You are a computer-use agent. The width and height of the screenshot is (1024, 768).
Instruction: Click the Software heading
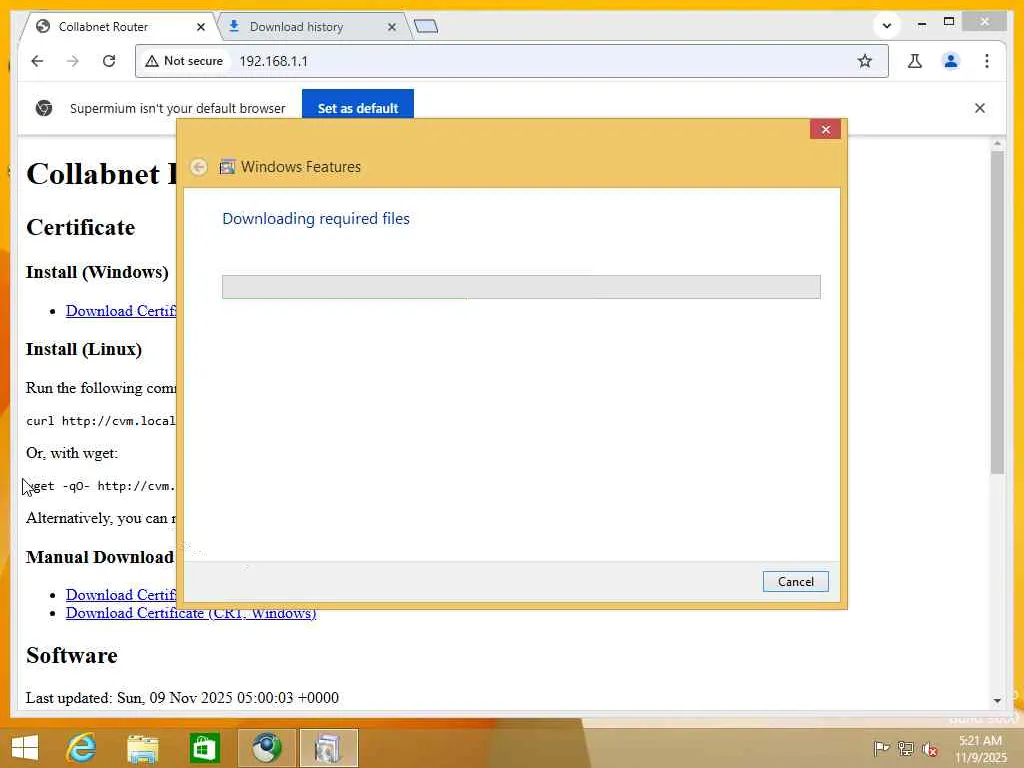pyautogui.click(x=72, y=655)
